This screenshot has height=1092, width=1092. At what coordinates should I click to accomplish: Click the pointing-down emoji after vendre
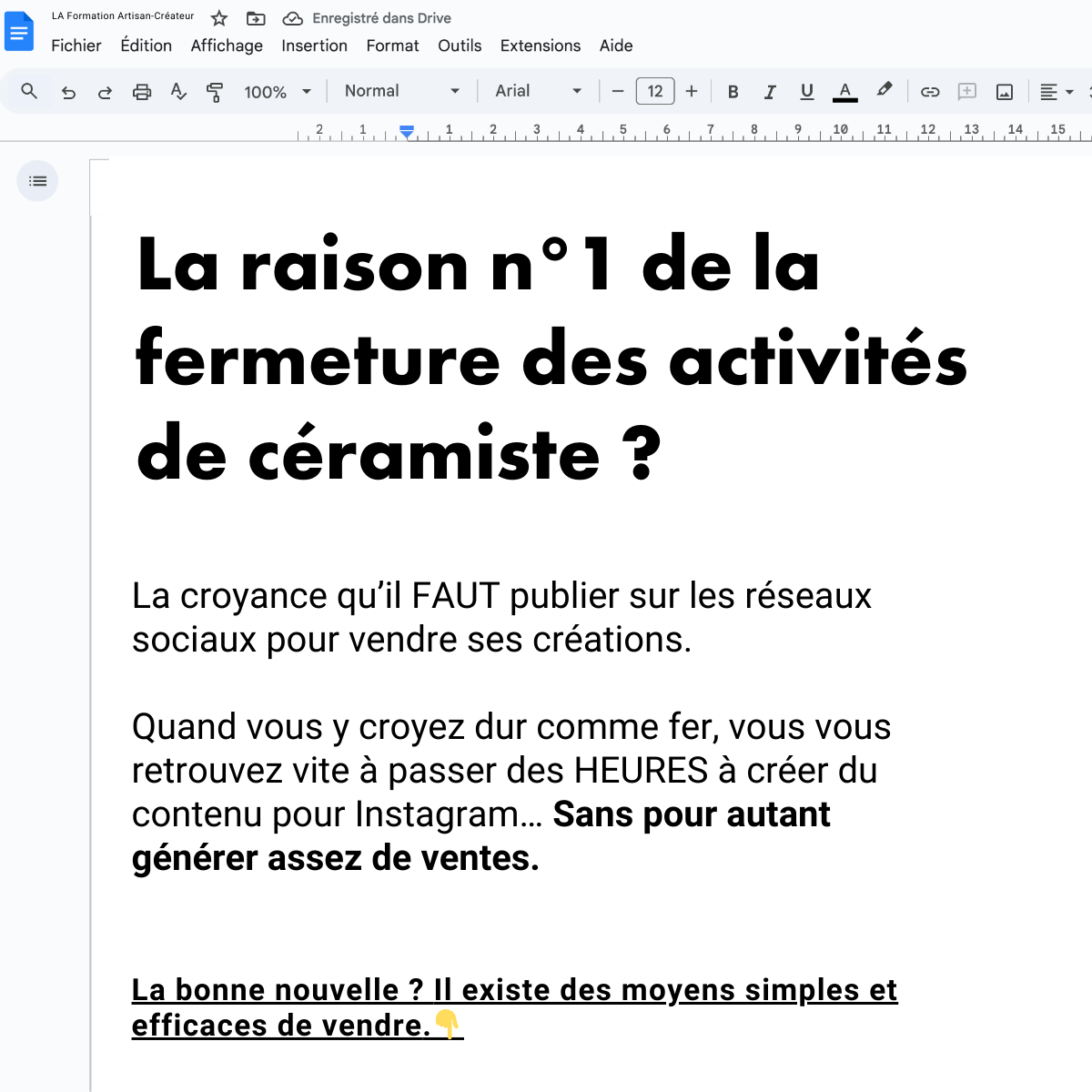447,1025
